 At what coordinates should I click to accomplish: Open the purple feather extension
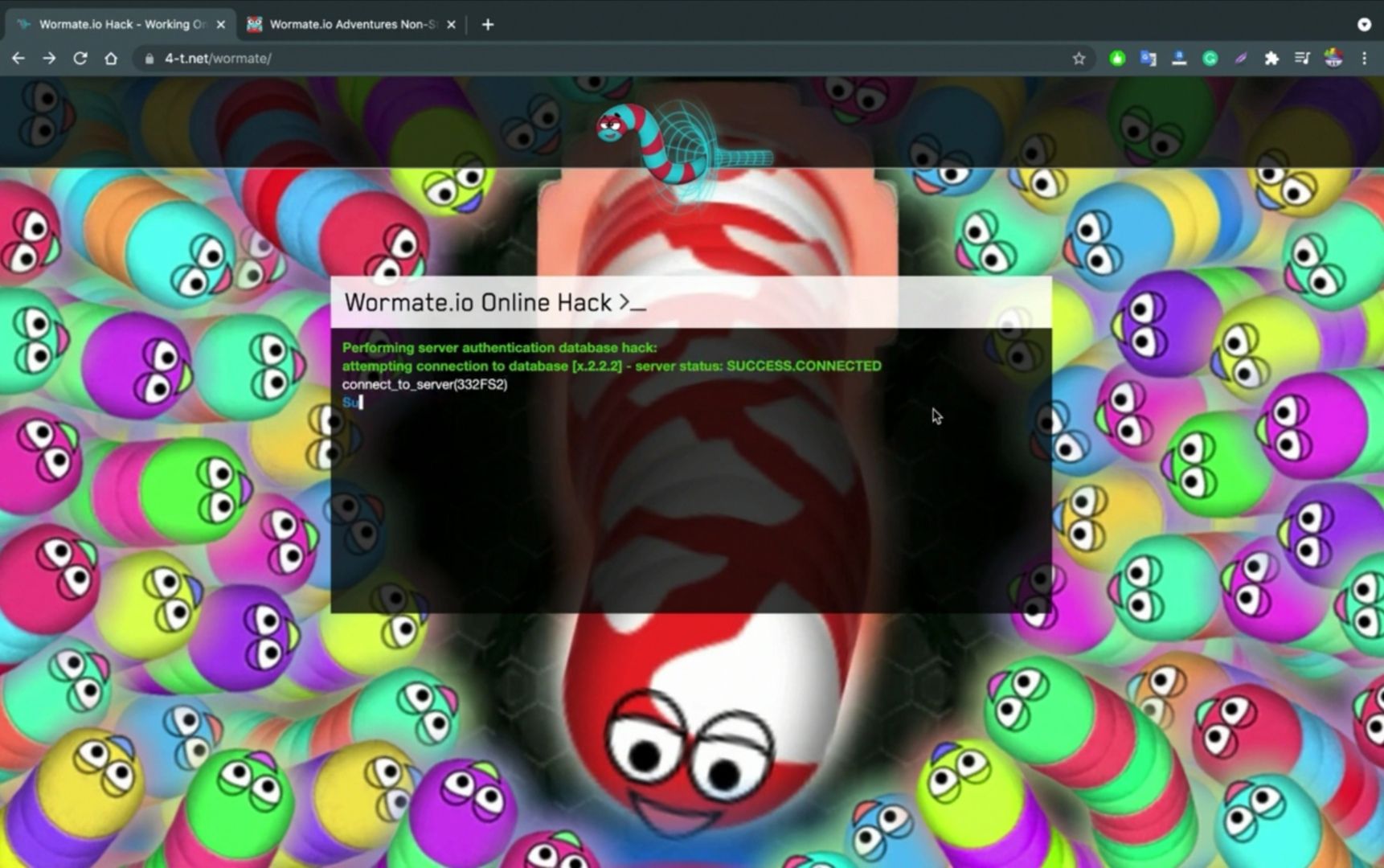click(x=1241, y=58)
